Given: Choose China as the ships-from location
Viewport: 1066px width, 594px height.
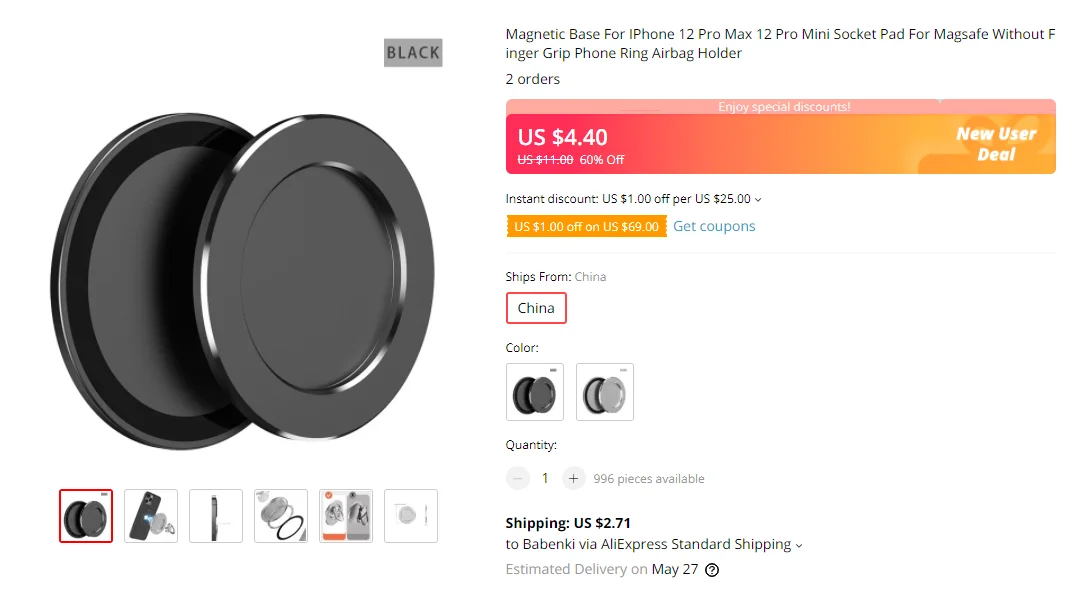Looking at the screenshot, I should pos(536,308).
